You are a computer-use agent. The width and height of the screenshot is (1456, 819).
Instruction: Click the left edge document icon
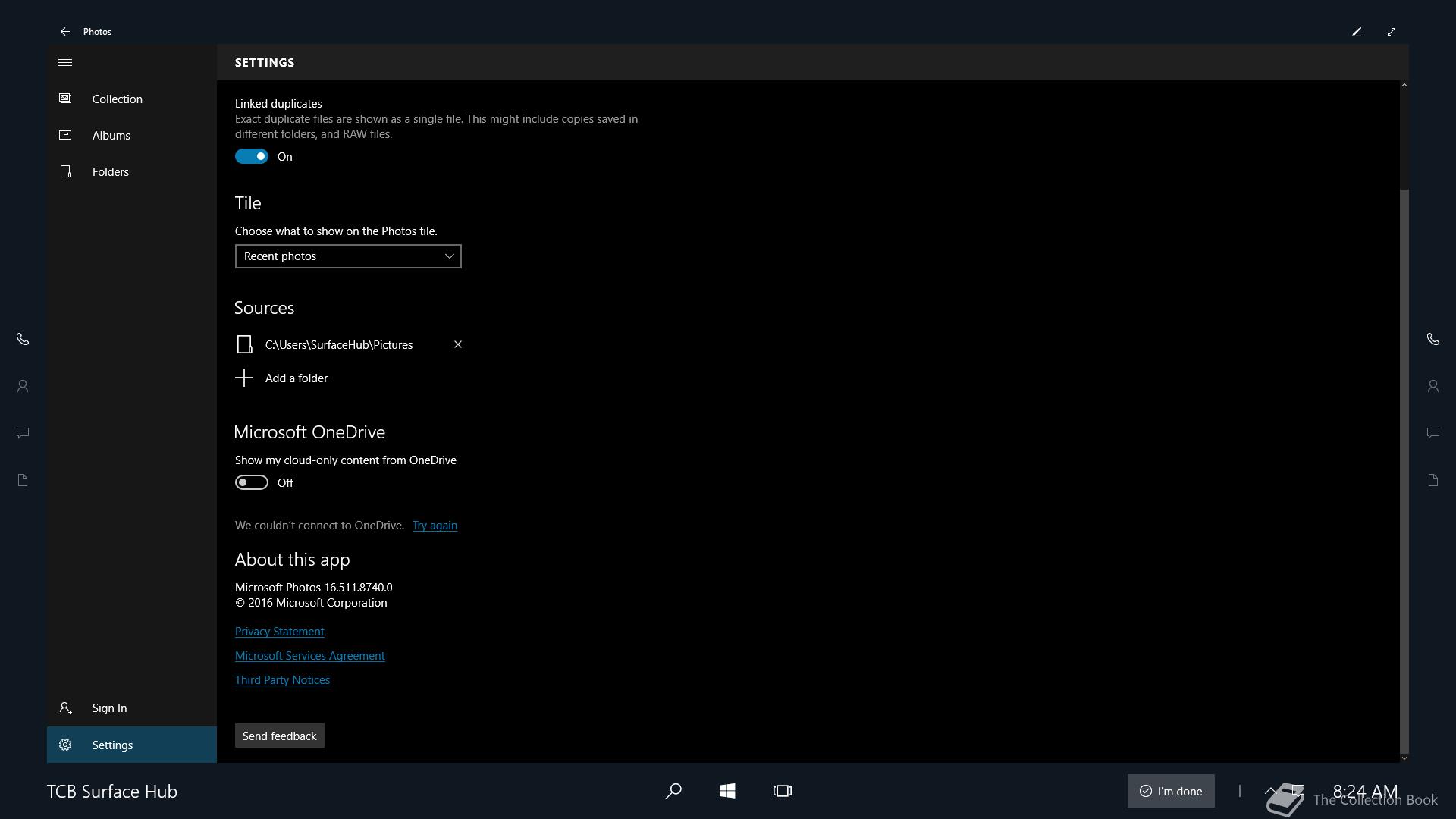pyautogui.click(x=23, y=480)
